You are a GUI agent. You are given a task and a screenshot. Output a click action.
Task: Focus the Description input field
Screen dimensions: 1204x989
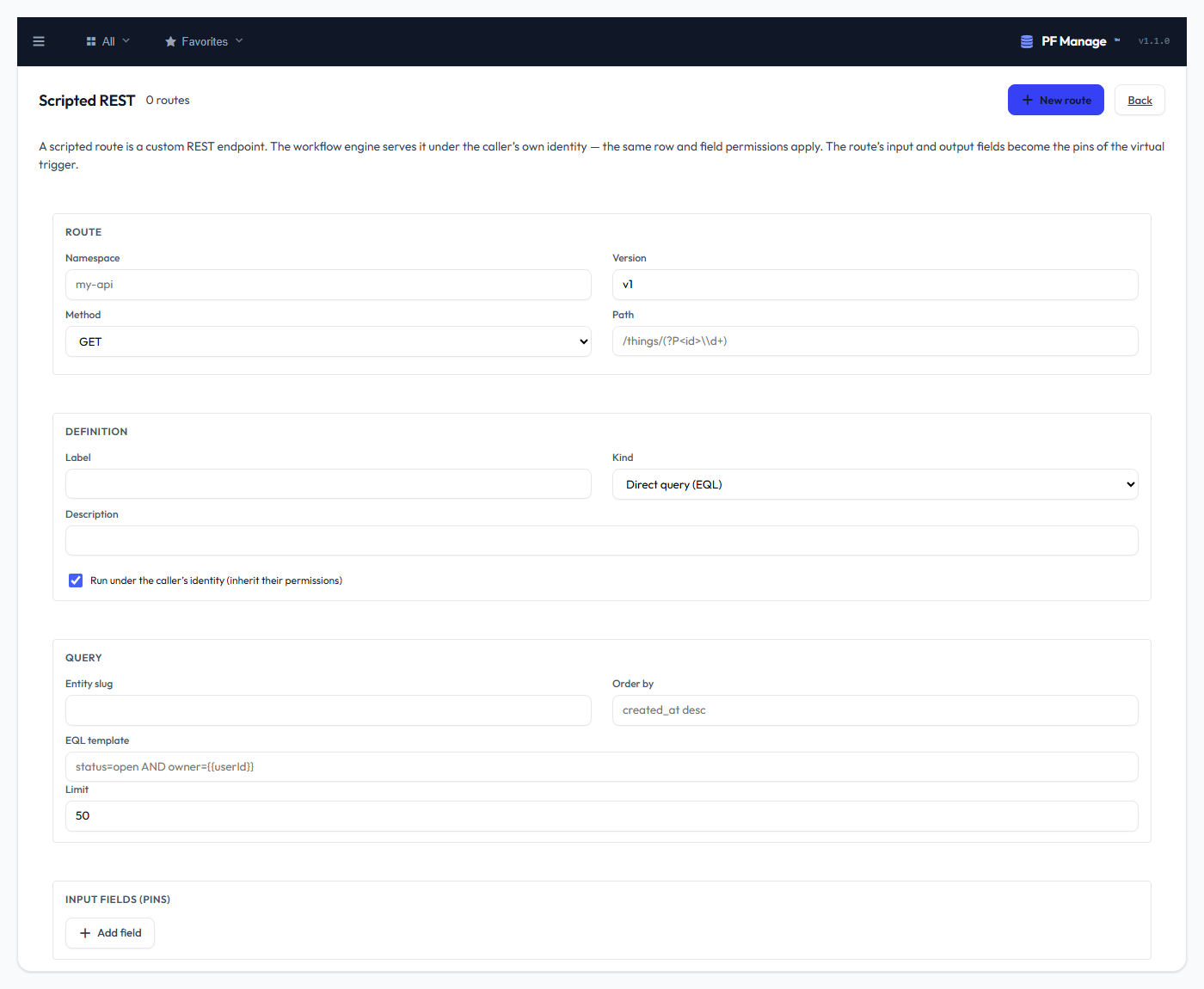click(602, 541)
